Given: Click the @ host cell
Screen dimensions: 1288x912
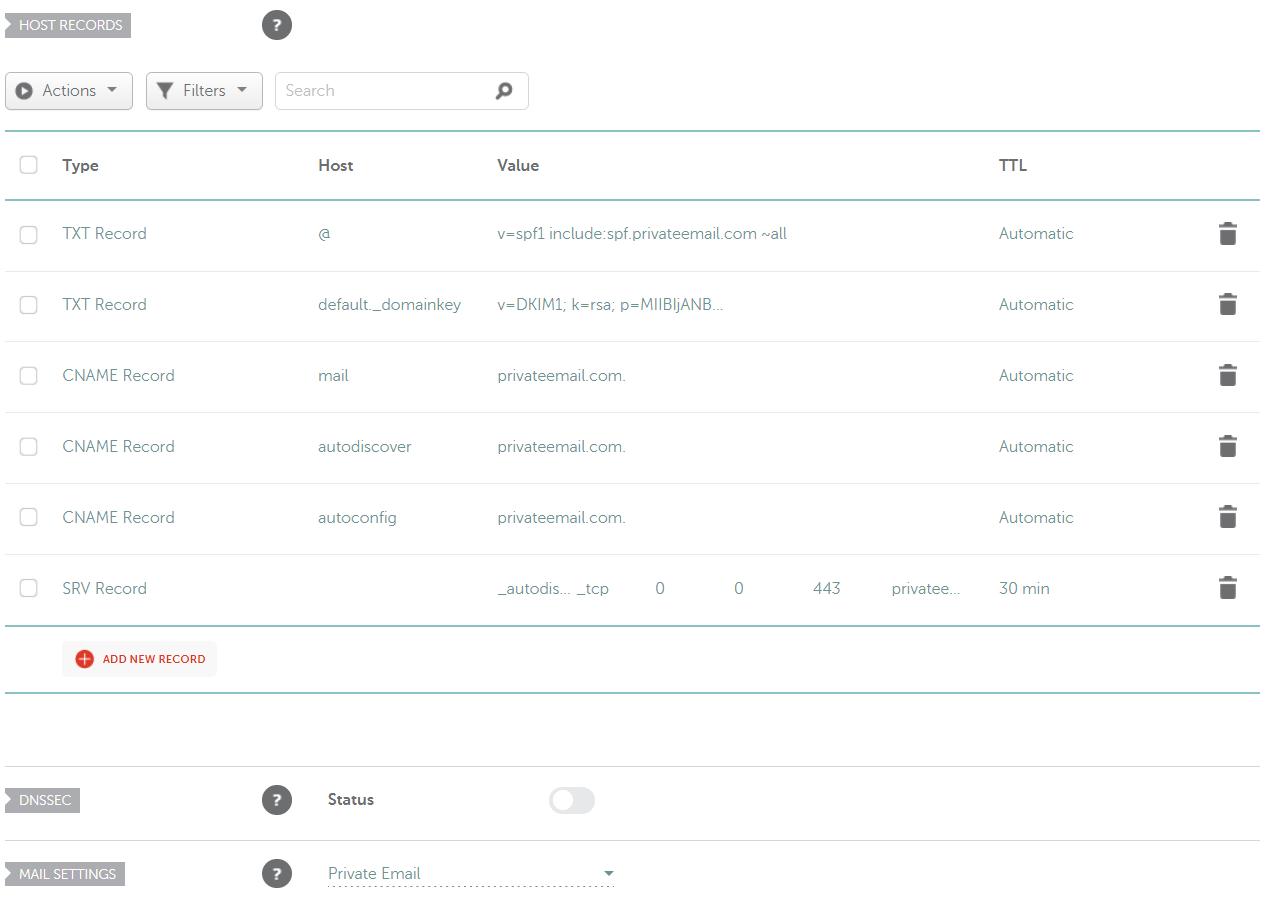Looking at the screenshot, I should 324,234.
